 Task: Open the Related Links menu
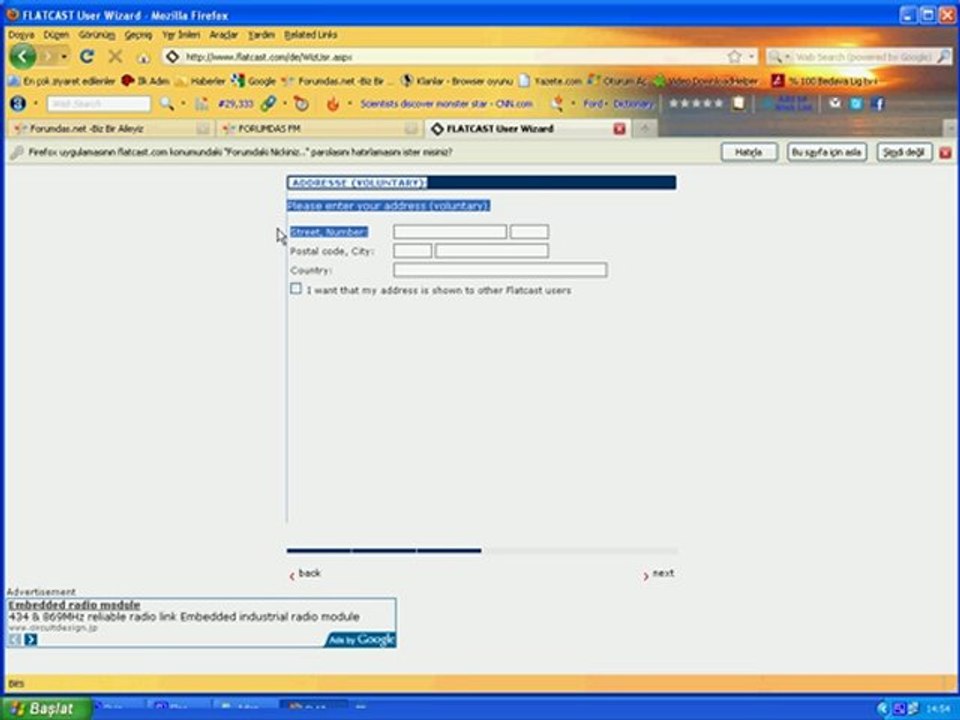pos(310,35)
